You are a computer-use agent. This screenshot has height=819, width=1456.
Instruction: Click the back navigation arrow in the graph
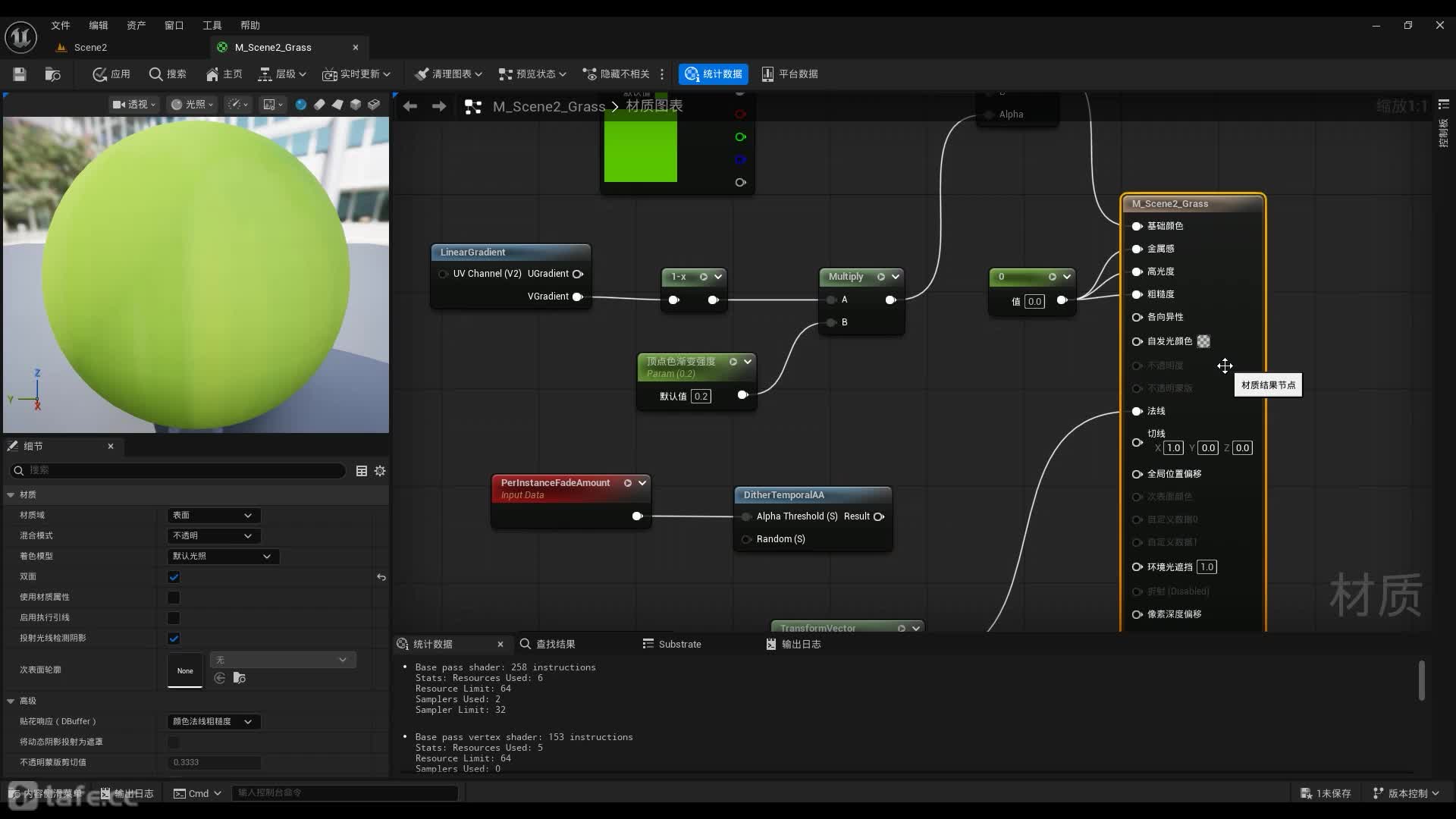pos(410,106)
